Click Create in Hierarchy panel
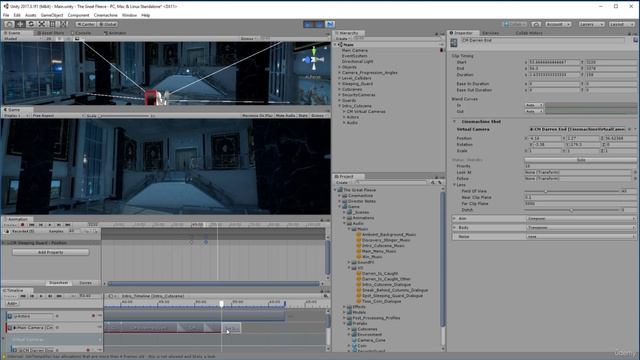This screenshot has width=640, height=360. (x=342, y=39)
